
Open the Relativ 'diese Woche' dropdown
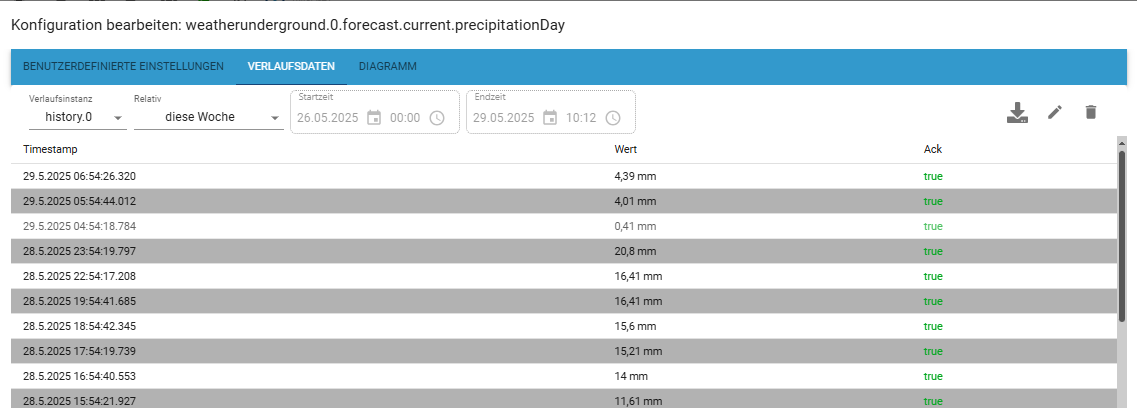click(209, 117)
